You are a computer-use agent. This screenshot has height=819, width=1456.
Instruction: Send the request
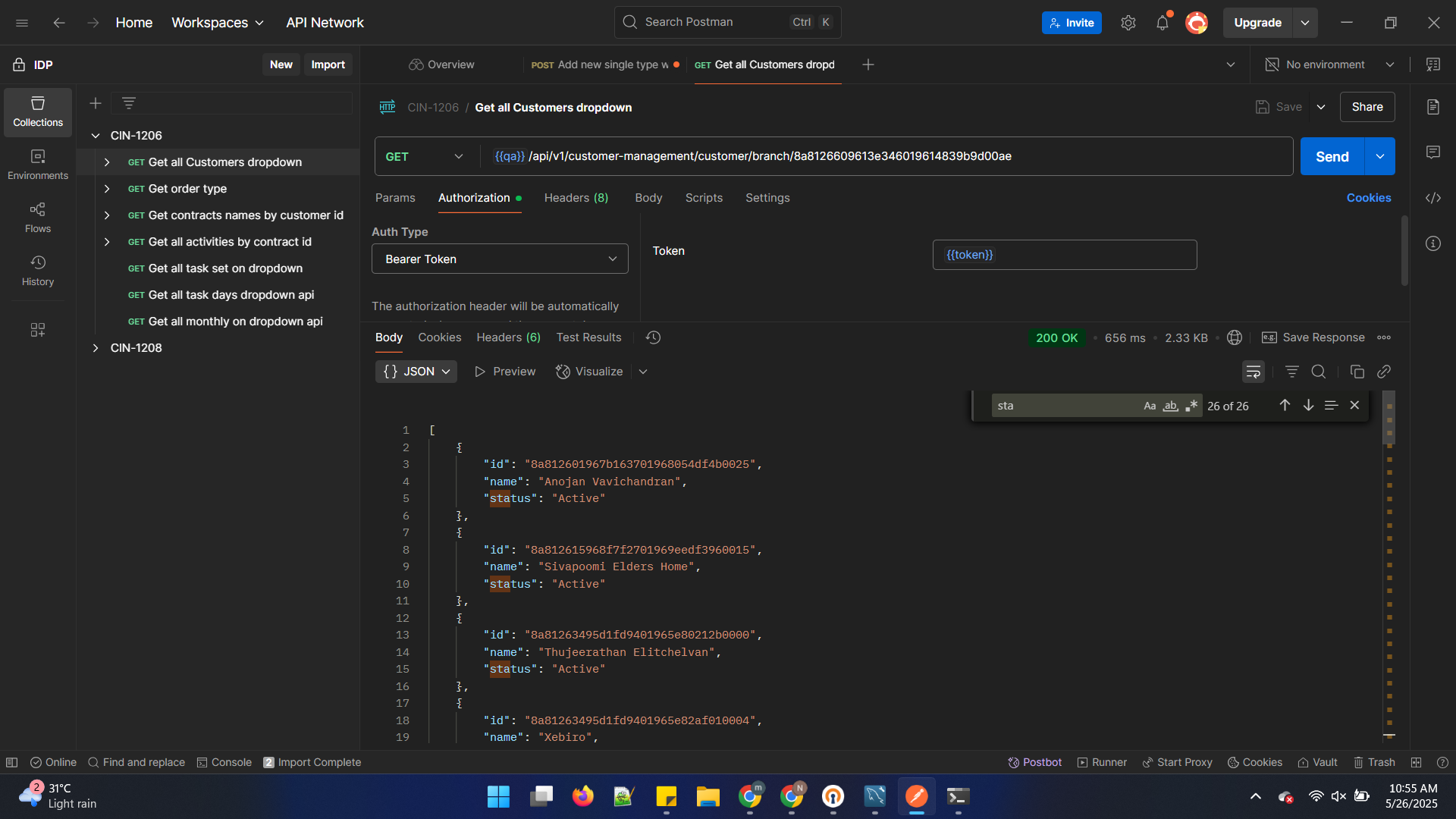1332,156
